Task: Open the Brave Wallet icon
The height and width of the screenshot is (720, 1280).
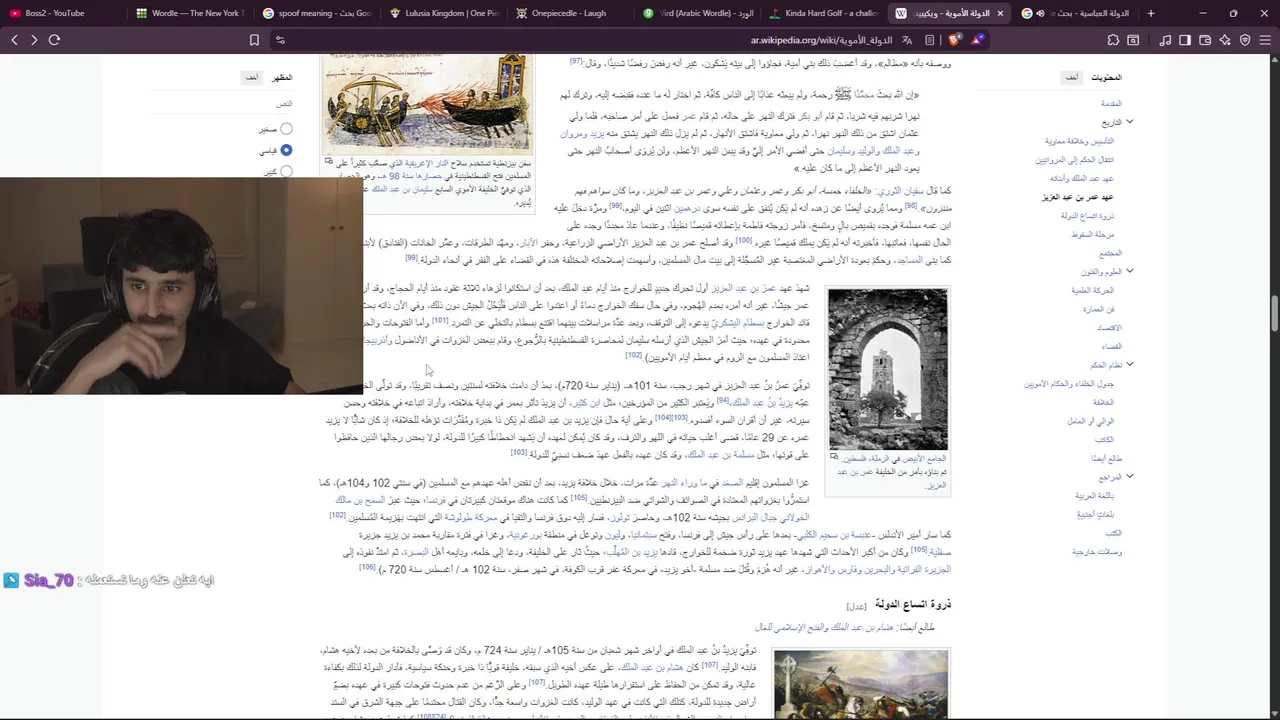Action: pyautogui.click(x=1205, y=40)
